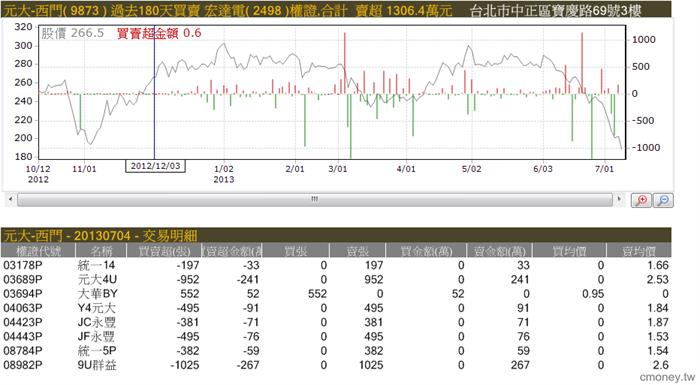
Task: Click the scrollbar left arrow
Action: pyautogui.click(x=10, y=199)
